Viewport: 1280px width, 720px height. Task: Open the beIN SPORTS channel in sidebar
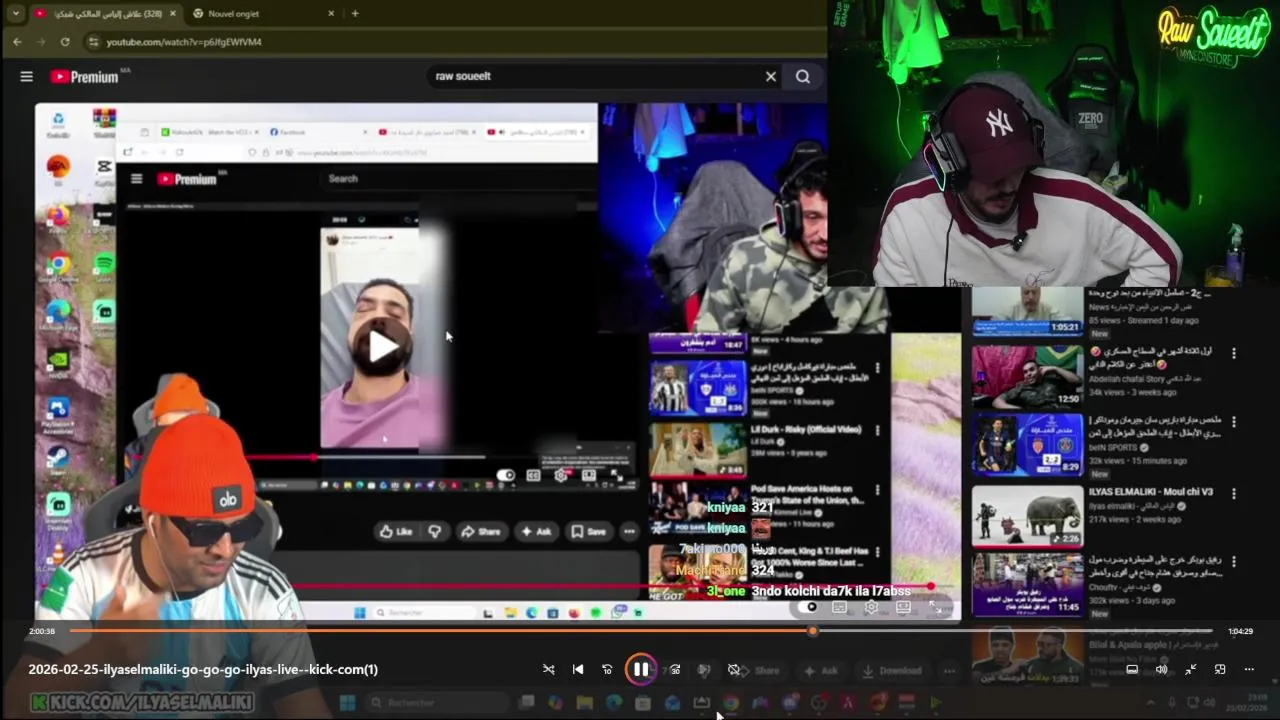1111,447
